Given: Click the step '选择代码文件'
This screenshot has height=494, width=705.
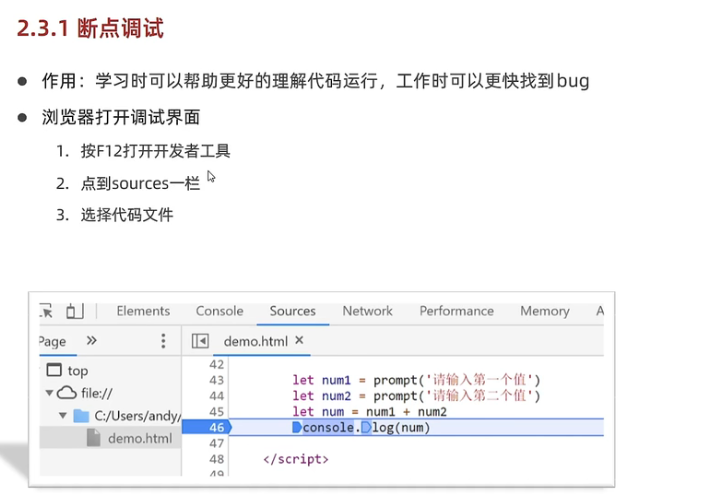Looking at the screenshot, I should click(x=127, y=215).
